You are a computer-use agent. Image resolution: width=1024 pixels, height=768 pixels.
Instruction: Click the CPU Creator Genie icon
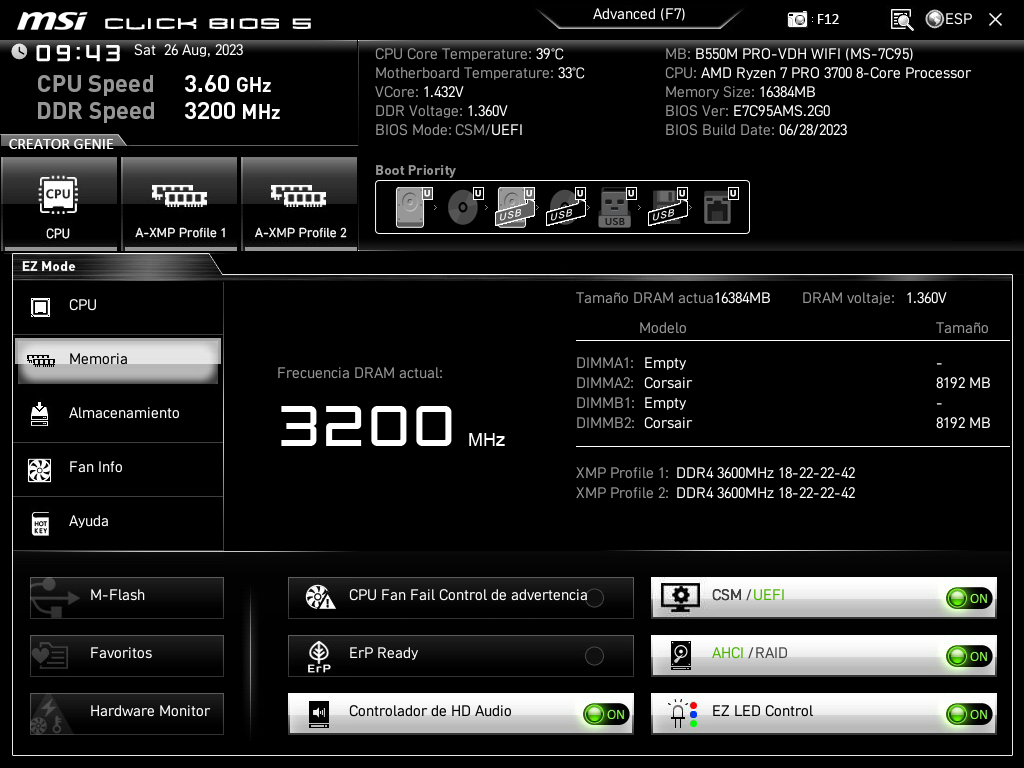tap(59, 203)
